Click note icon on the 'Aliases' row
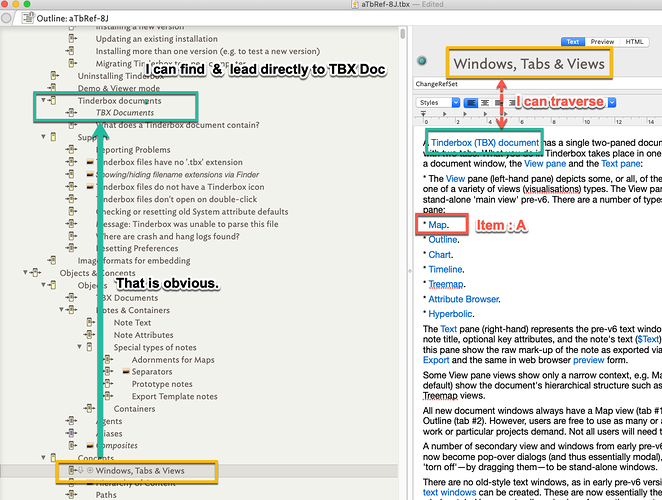Screen dimensions: 662x500 71,433
